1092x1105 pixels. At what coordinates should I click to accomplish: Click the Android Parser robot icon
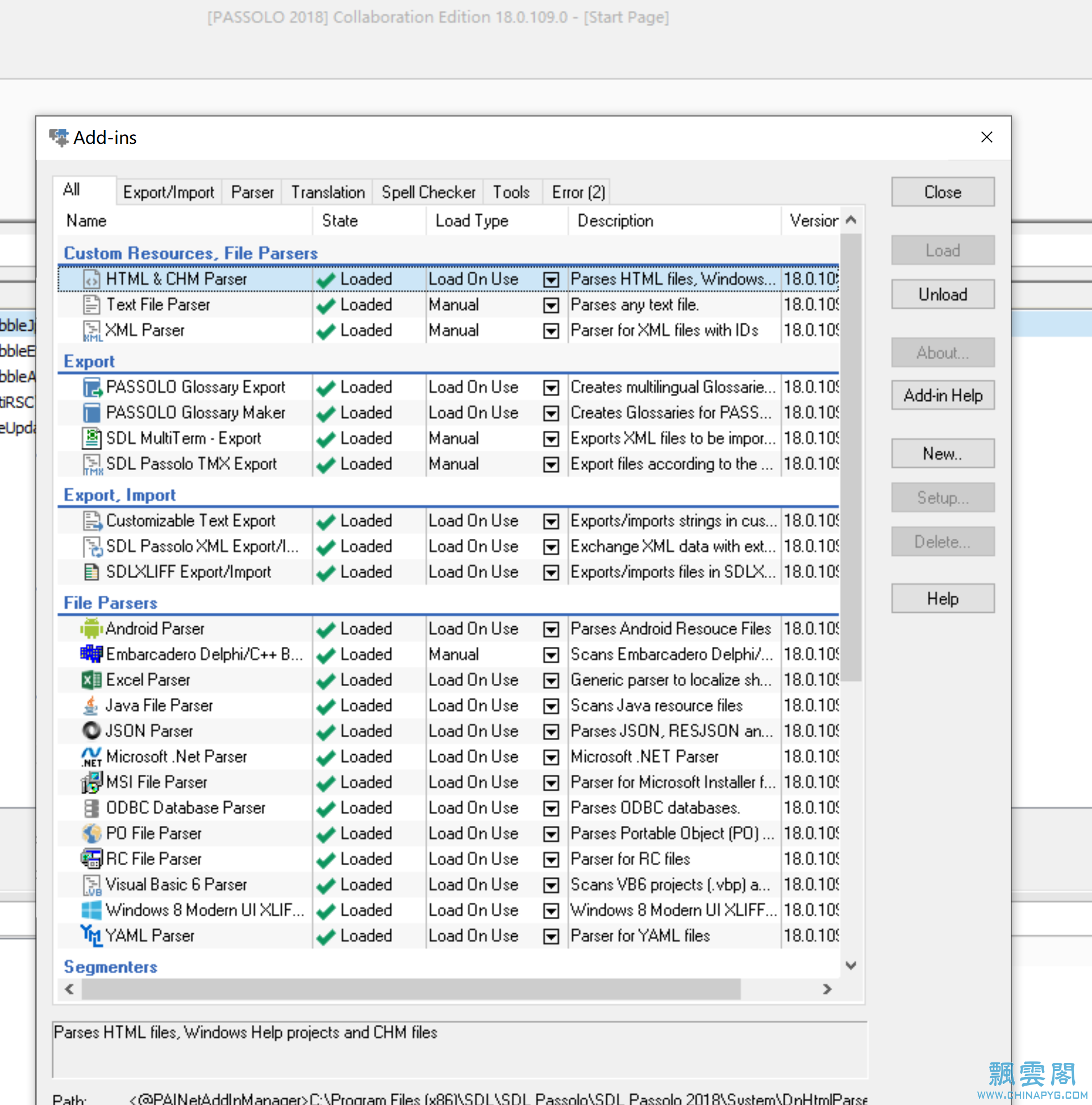point(91,629)
